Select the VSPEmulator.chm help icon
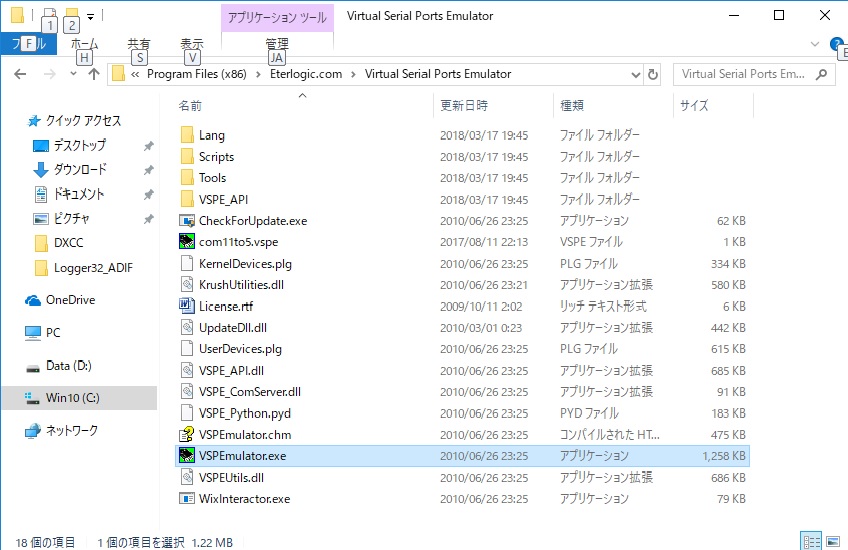848x550 pixels. (x=187, y=434)
